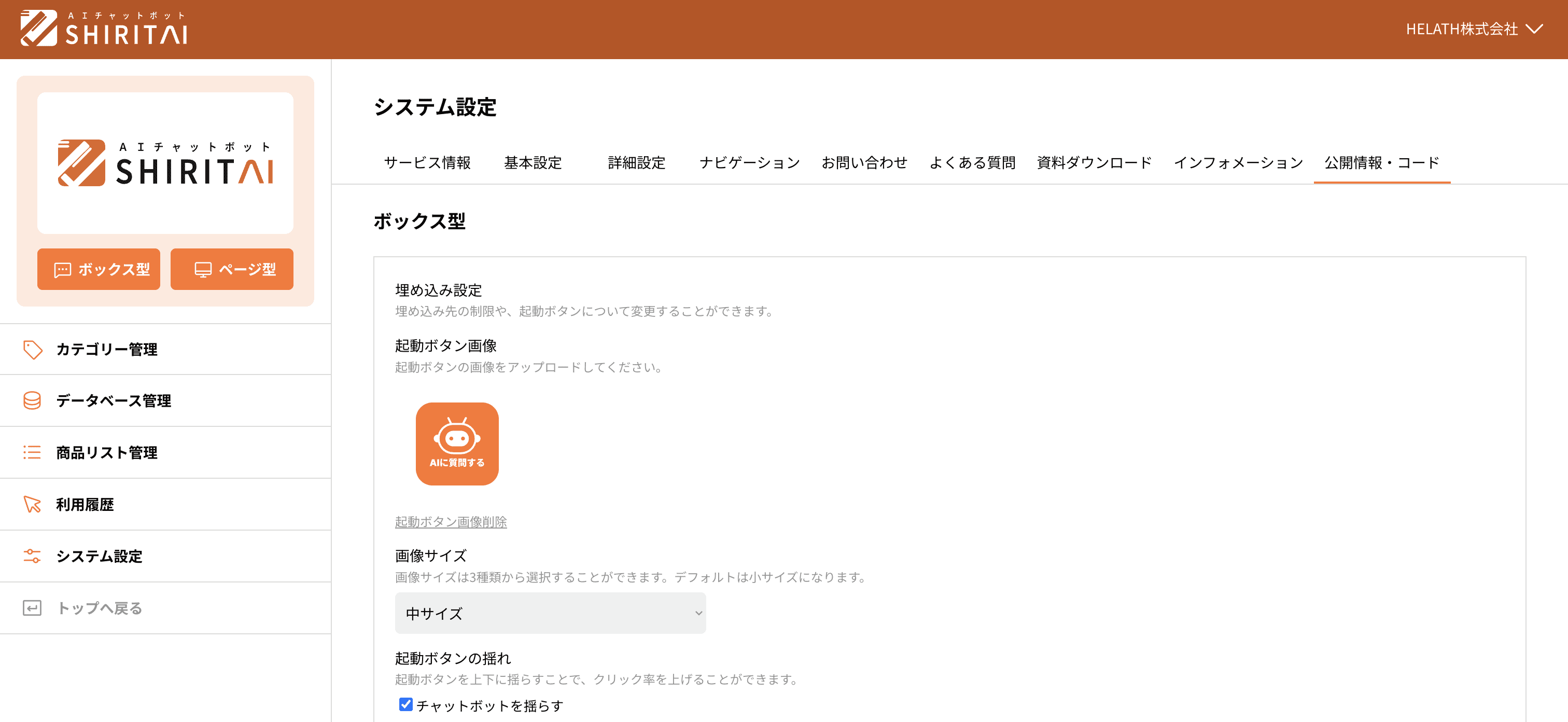Image resolution: width=1568 pixels, height=722 pixels.
Task: Open the ナビゲーション tab
Action: coord(749,162)
